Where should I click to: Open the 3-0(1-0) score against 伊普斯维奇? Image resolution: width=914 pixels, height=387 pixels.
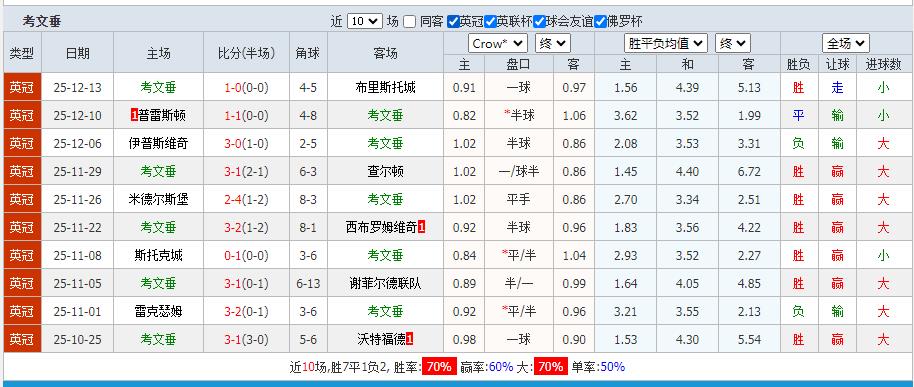[x=246, y=143]
